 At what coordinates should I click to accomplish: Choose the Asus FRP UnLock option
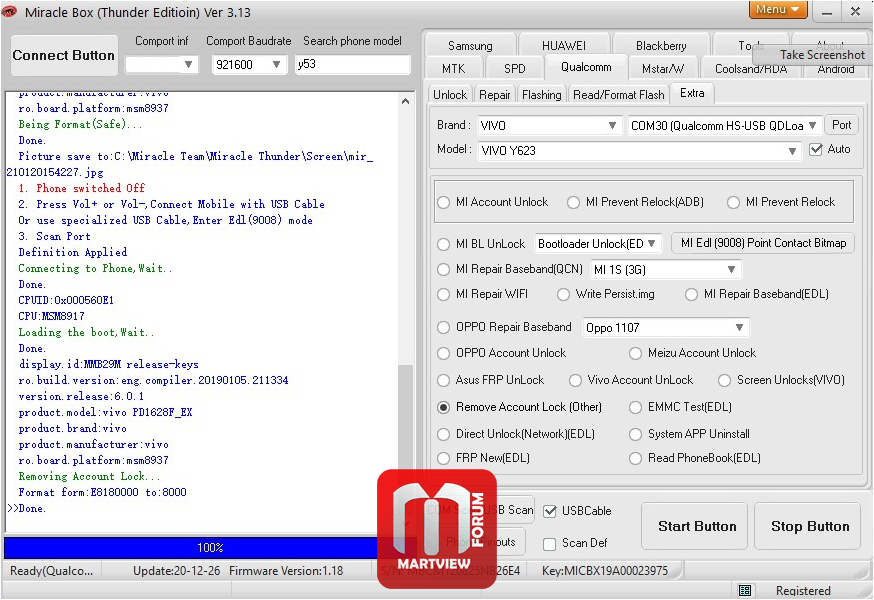pos(444,380)
